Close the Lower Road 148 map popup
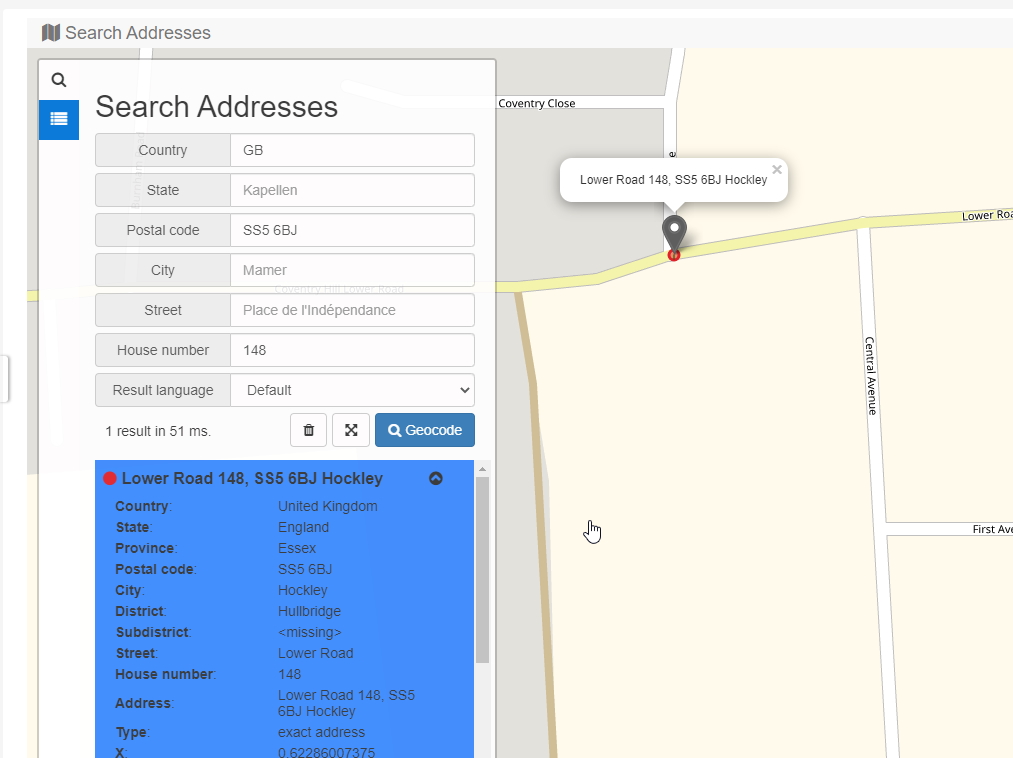The height and width of the screenshot is (758, 1013). click(777, 170)
